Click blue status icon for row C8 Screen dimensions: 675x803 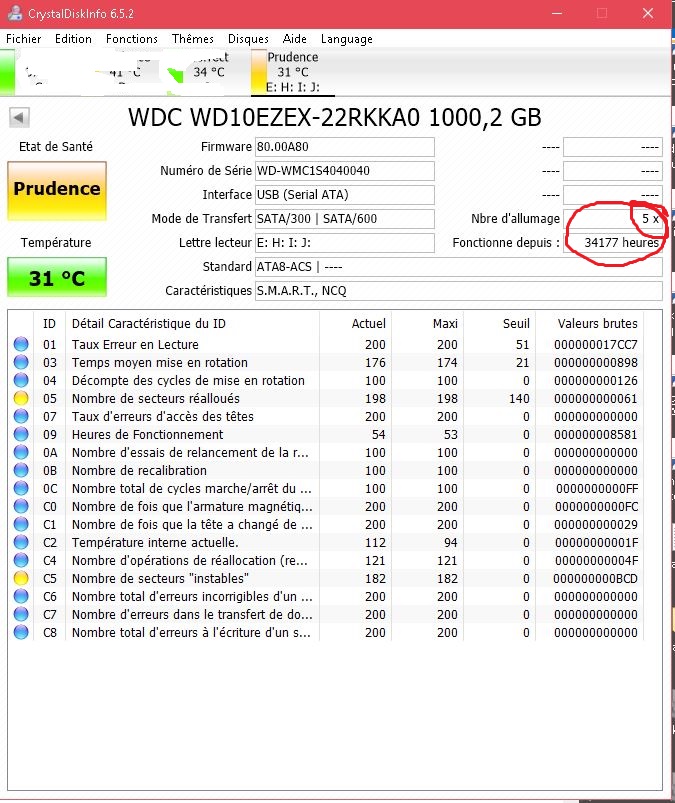(x=21, y=632)
